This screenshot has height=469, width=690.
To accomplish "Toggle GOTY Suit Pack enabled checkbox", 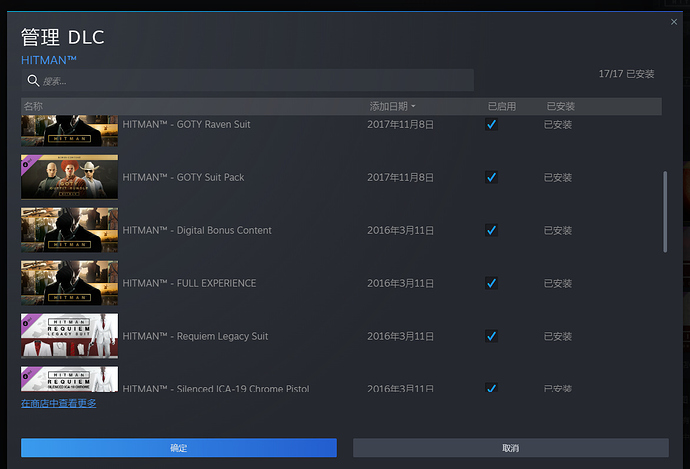I will click(x=492, y=177).
